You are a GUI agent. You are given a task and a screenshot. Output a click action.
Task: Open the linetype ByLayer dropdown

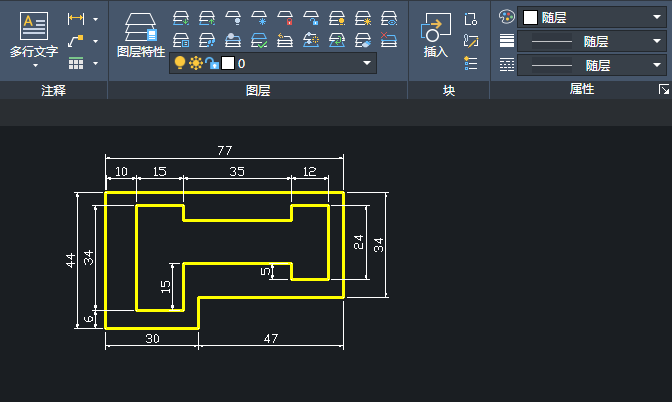pyautogui.click(x=657, y=65)
